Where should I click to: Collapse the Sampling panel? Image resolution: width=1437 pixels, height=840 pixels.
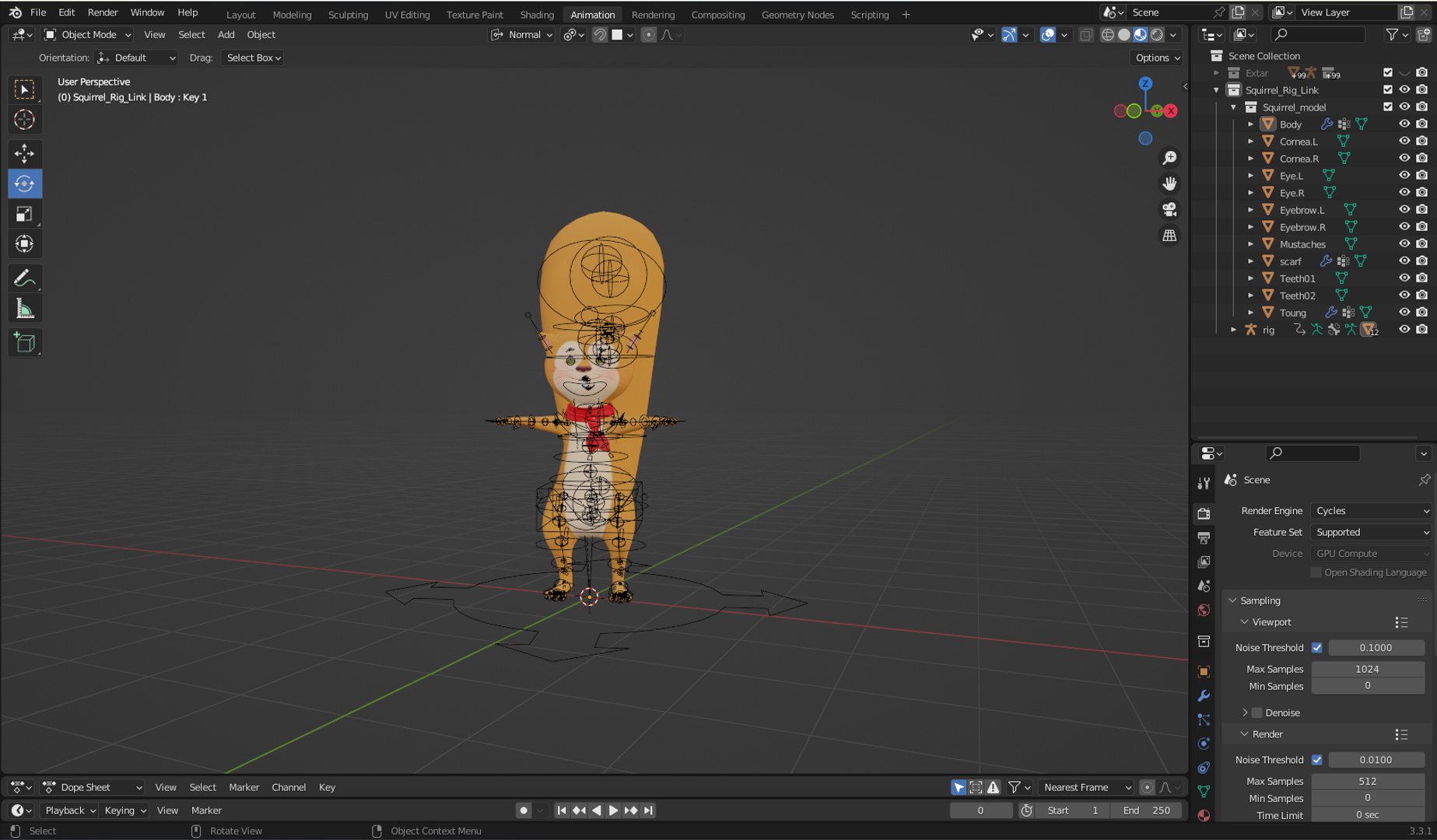pos(1260,600)
